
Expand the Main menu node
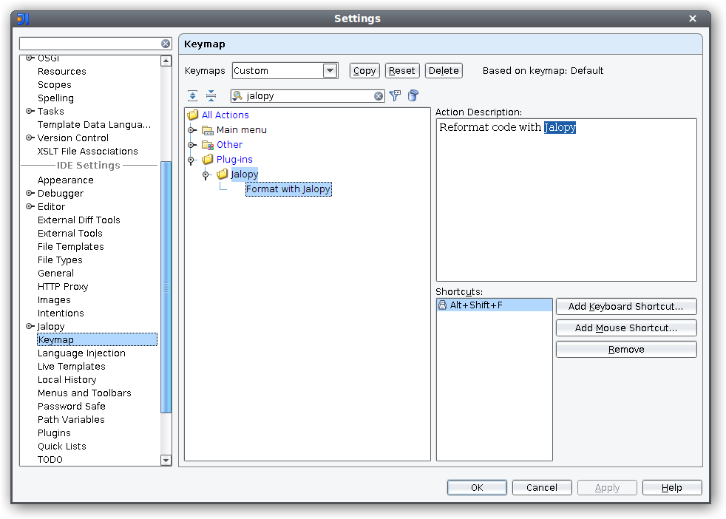(x=191, y=130)
